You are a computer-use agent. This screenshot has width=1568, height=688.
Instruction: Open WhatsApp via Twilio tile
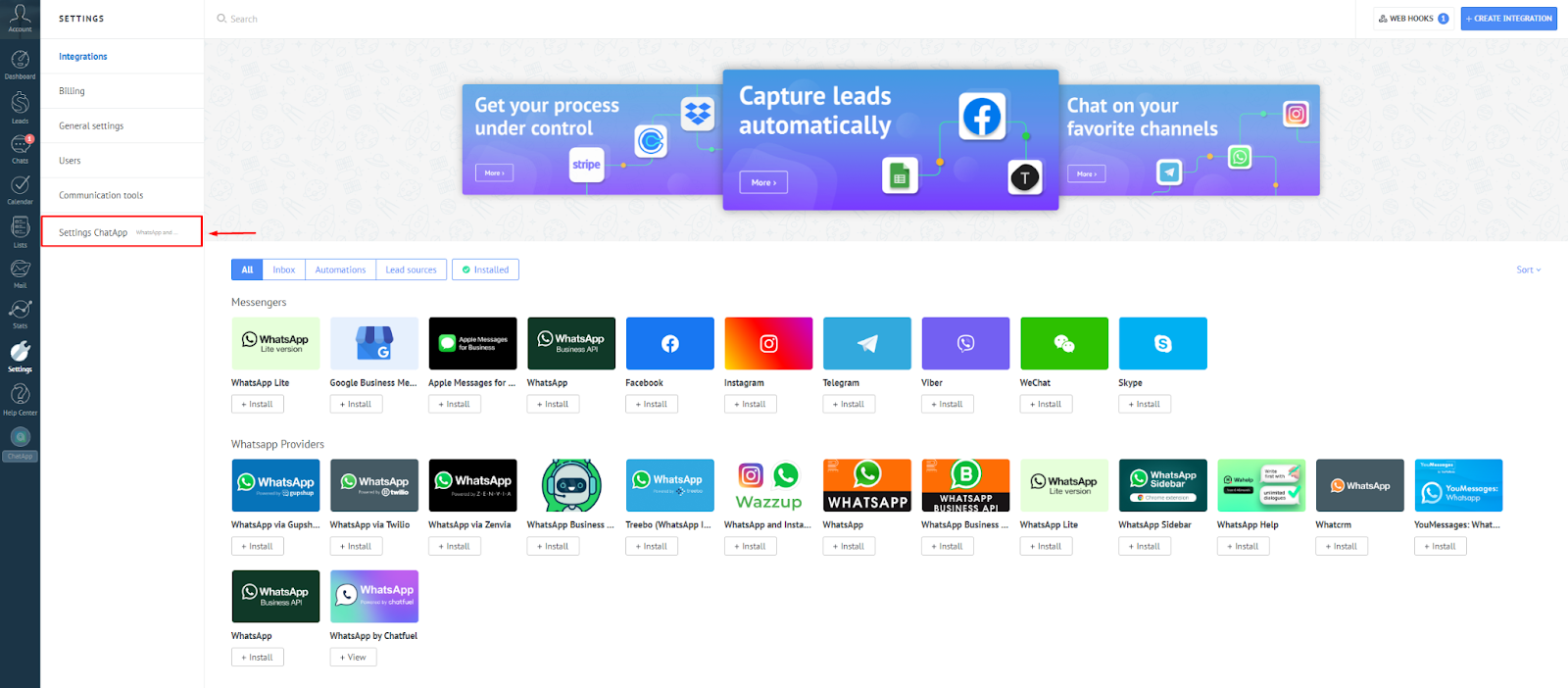374,485
